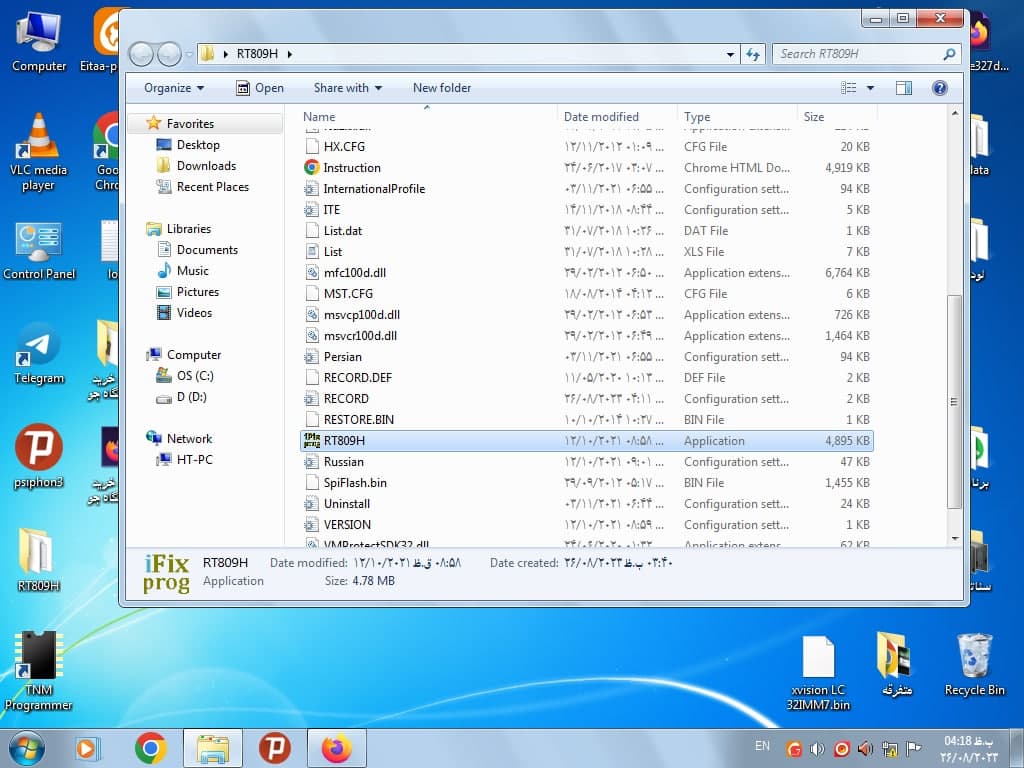Click the speaker volume tray icon
Image resolution: width=1024 pixels, height=768 pixels.
(816, 748)
